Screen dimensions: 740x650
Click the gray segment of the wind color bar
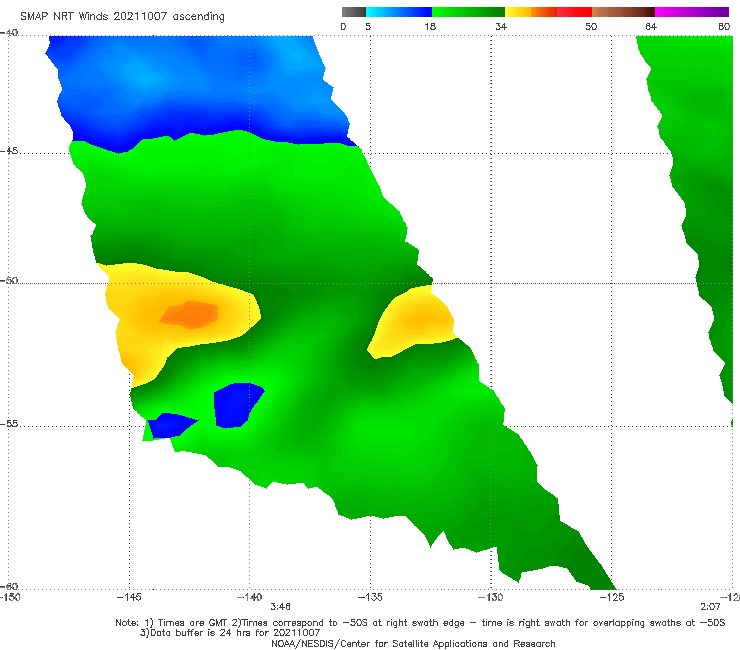coord(354,12)
